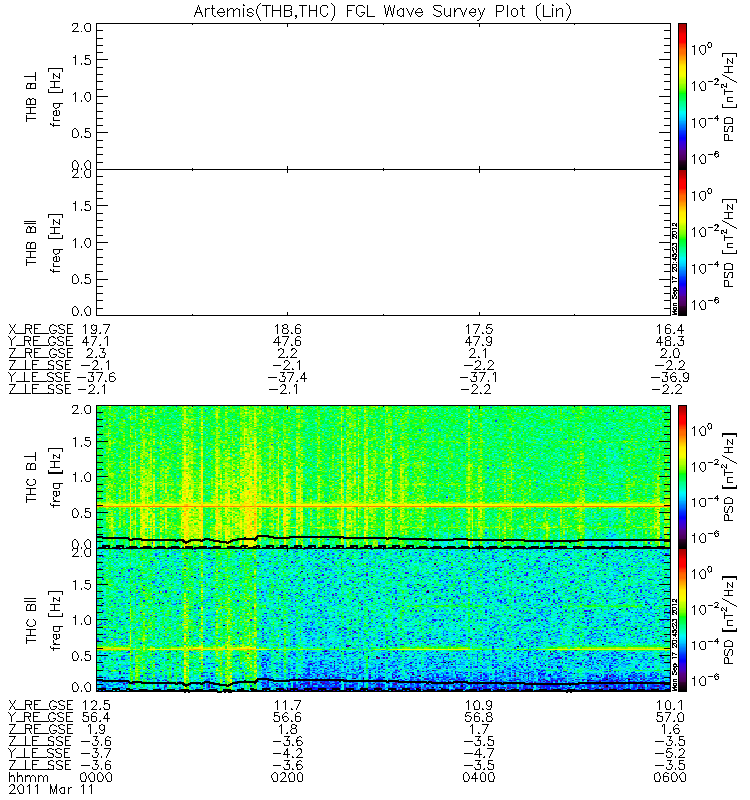Screen dimensions: 750x800
Task: Click the THC Y_LE_SSE value -3.7
Action: pos(96,753)
